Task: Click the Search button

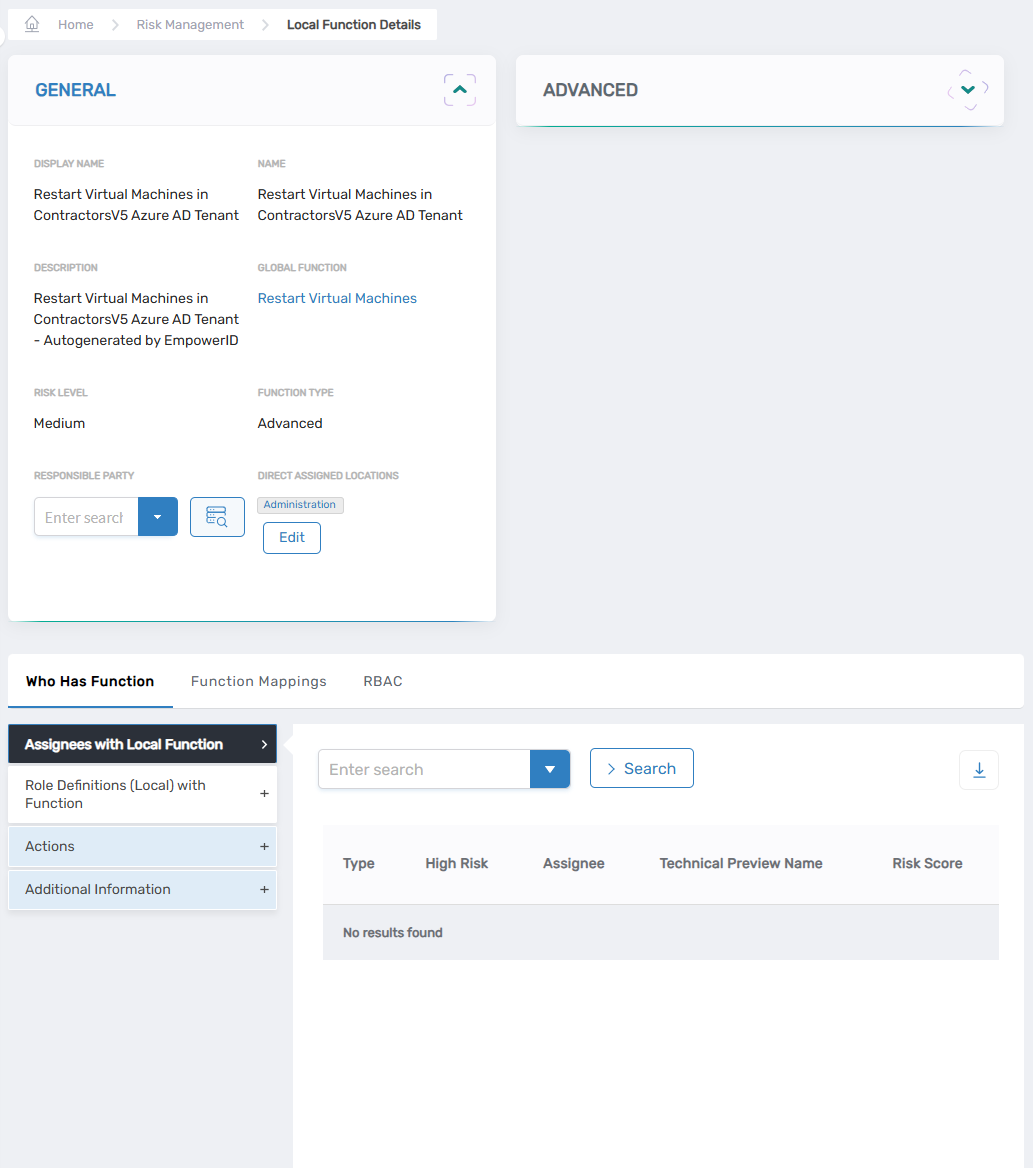Action: pos(641,768)
